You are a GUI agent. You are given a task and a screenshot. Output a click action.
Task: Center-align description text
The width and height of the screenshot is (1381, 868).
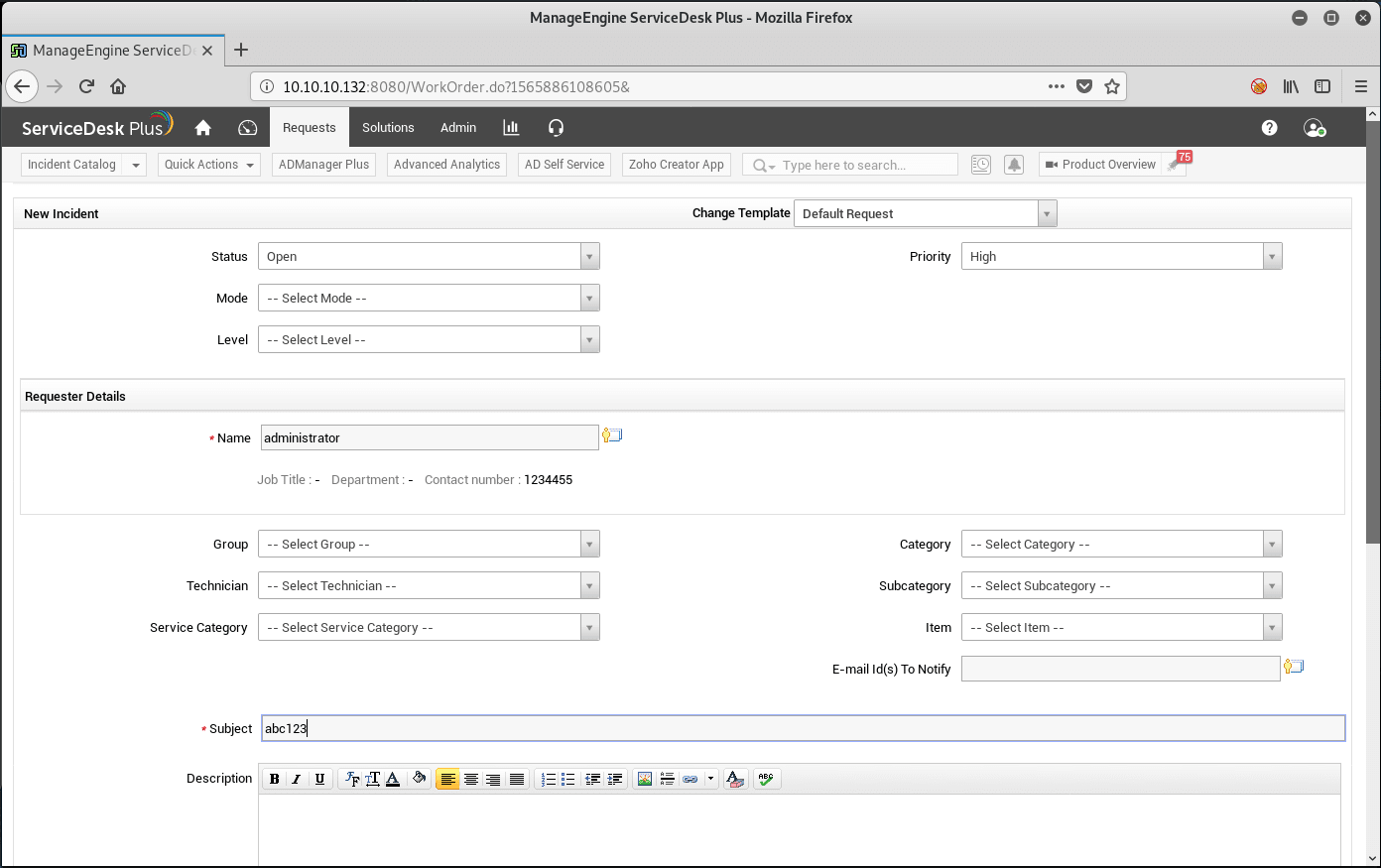coord(471,779)
